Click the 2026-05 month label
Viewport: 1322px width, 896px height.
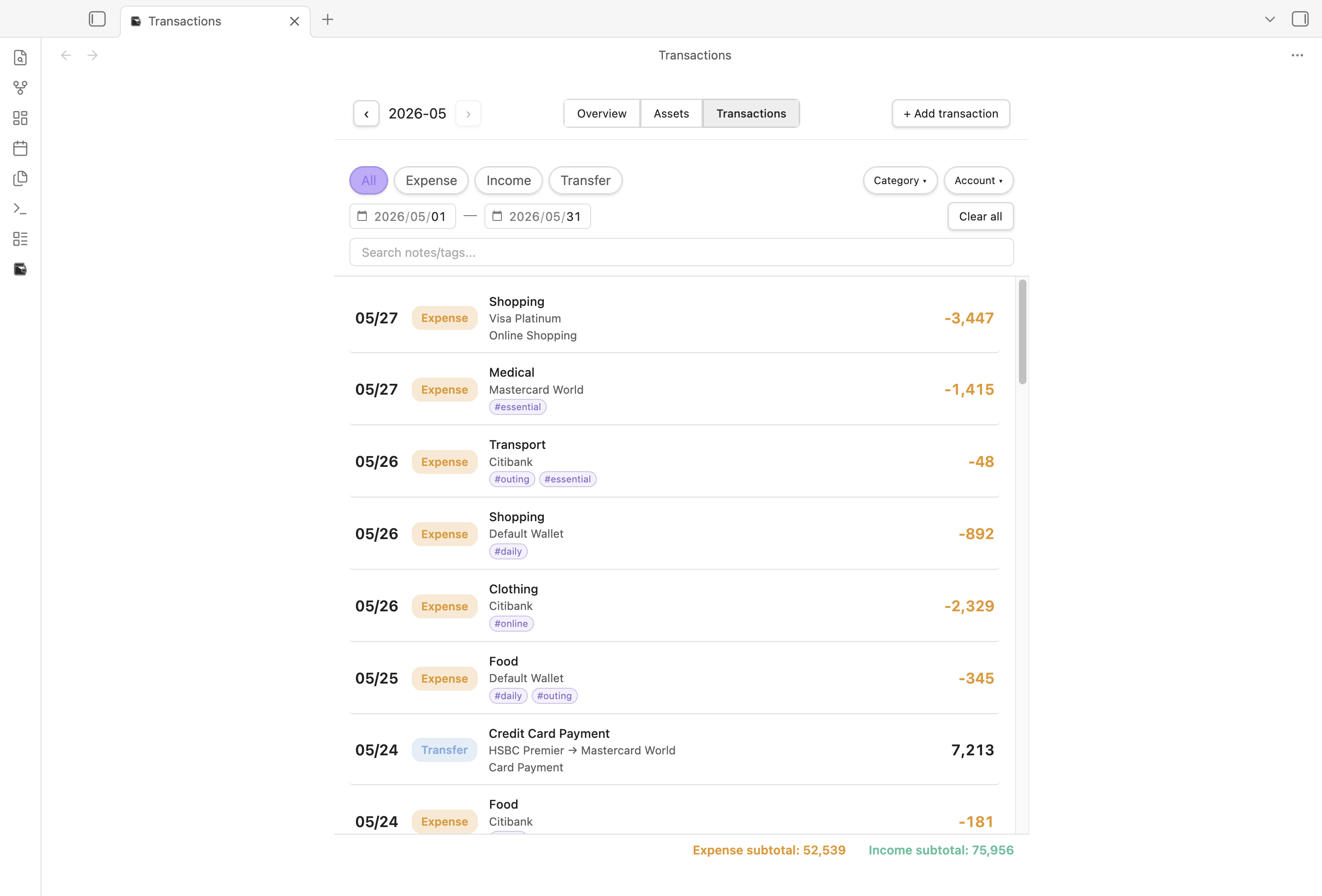coord(417,114)
